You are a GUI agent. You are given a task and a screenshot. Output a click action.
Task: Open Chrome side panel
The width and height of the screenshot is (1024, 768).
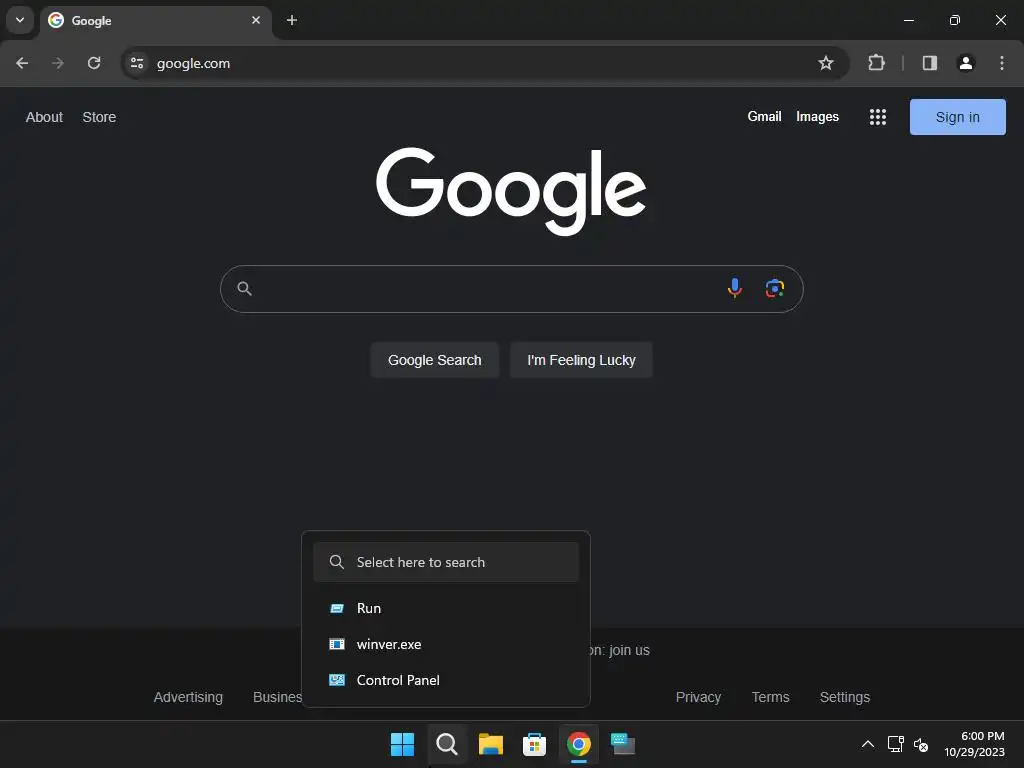(x=929, y=63)
